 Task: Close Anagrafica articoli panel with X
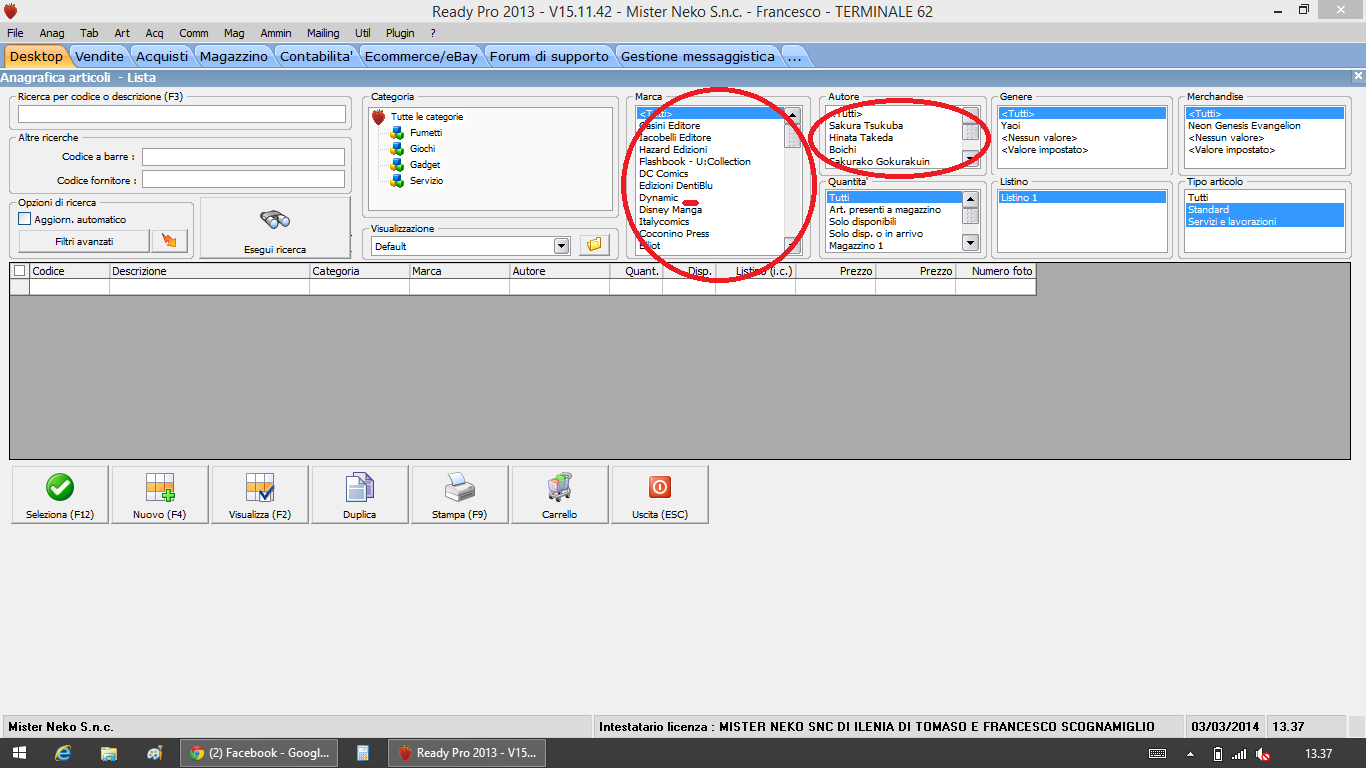1358,76
